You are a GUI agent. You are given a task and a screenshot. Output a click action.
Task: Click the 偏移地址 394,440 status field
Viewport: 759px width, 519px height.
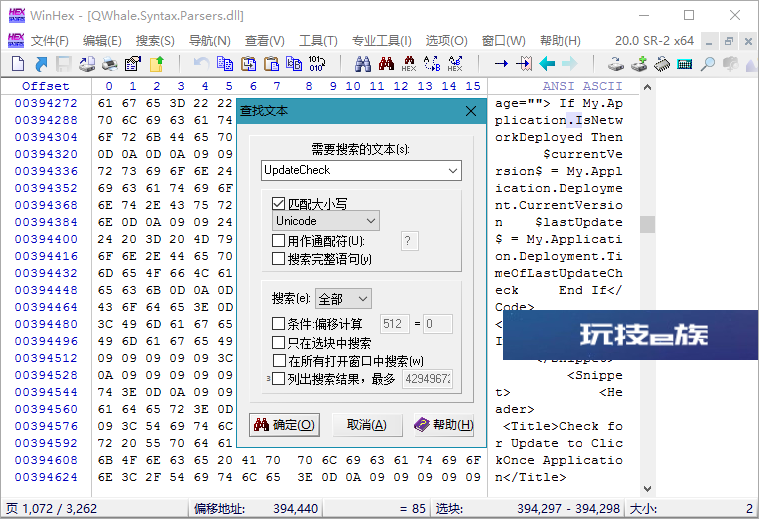click(x=256, y=508)
